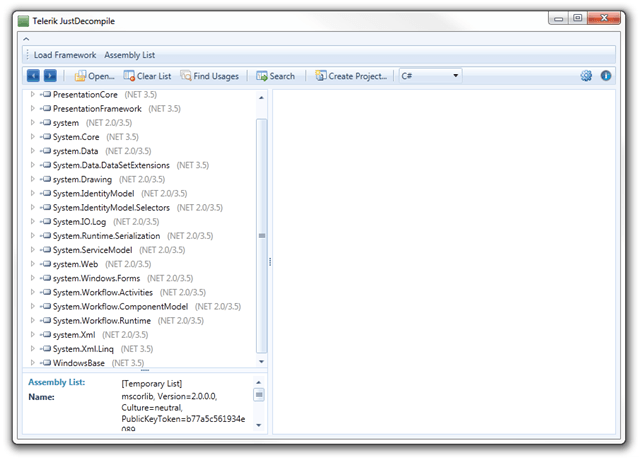Click the System.IO.Log assembly icon

tap(46, 222)
